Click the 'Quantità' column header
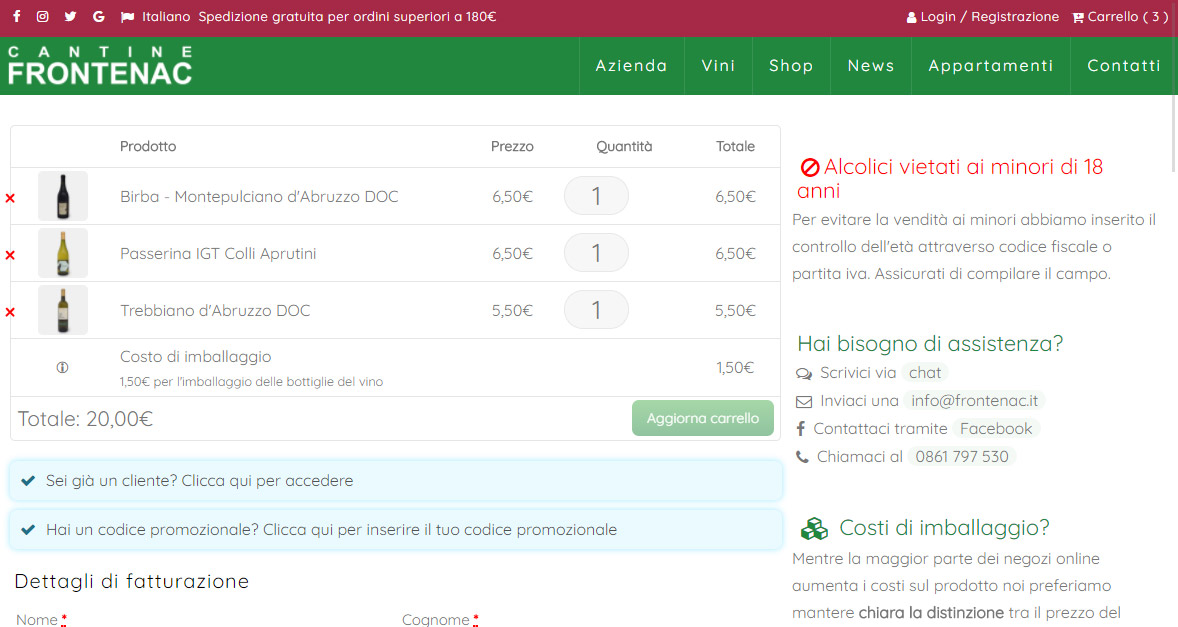This screenshot has width=1178, height=627. (624, 146)
